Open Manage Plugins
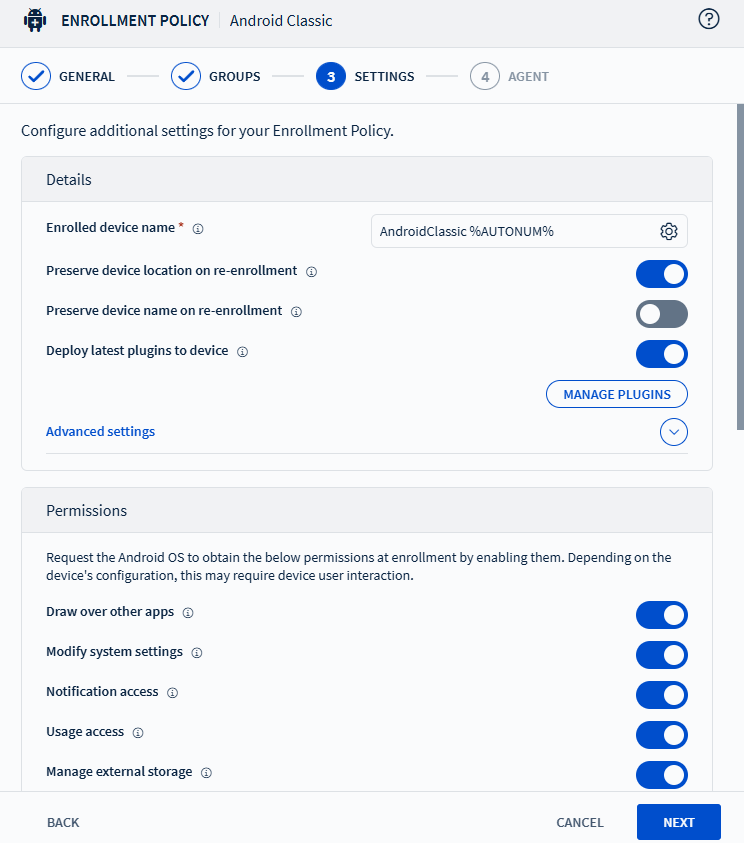Screen dimensions: 744x843 pos(616,394)
